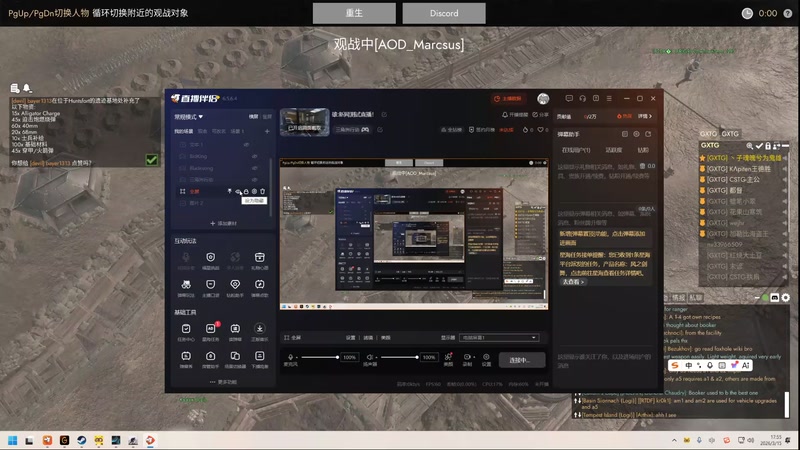
Task: Switch to the 活跃度 tab
Action: pos(613,150)
